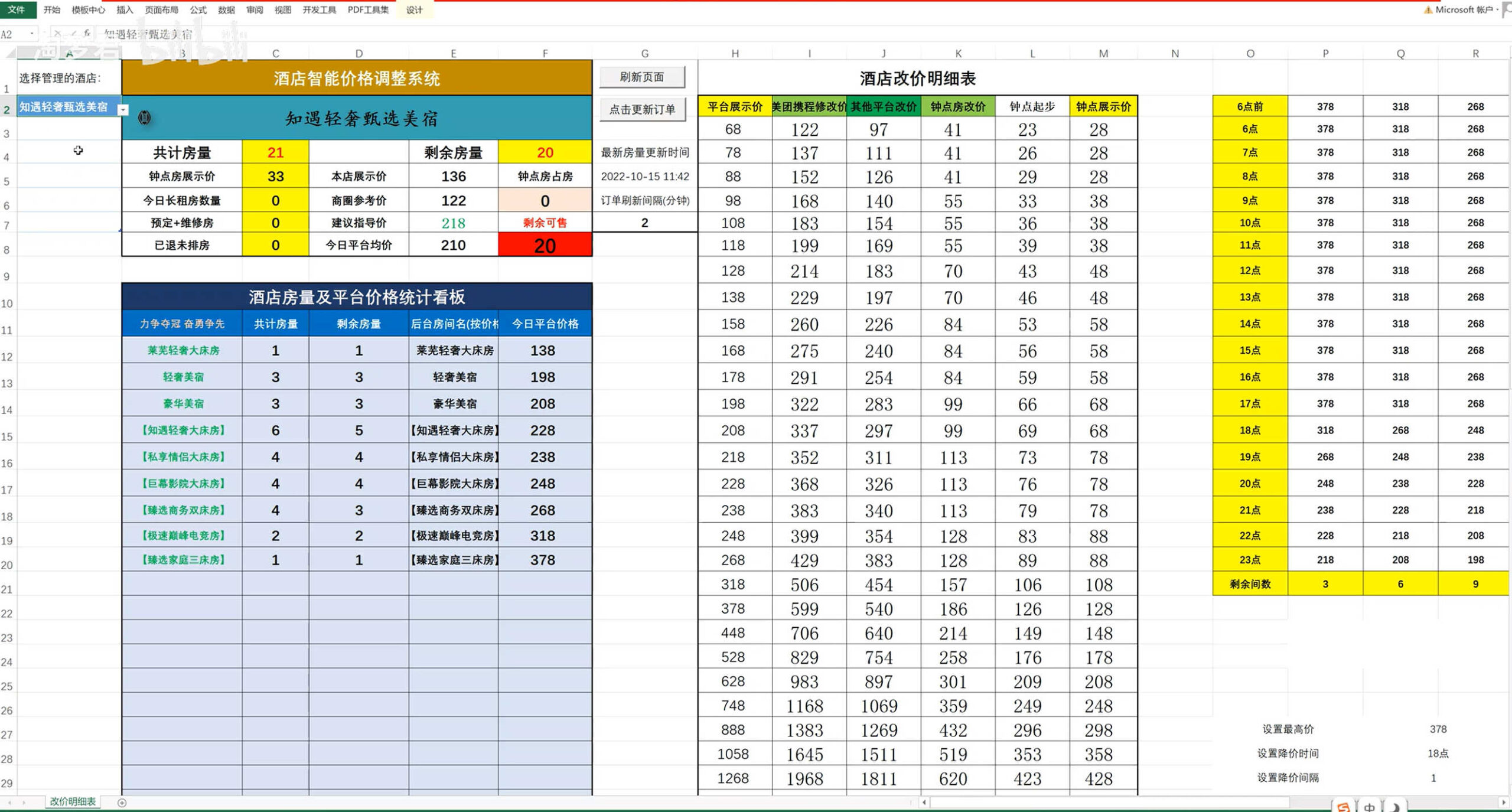The height and width of the screenshot is (812, 1512).
Task: Open the 视图 tab
Action: pyautogui.click(x=283, y=9)
